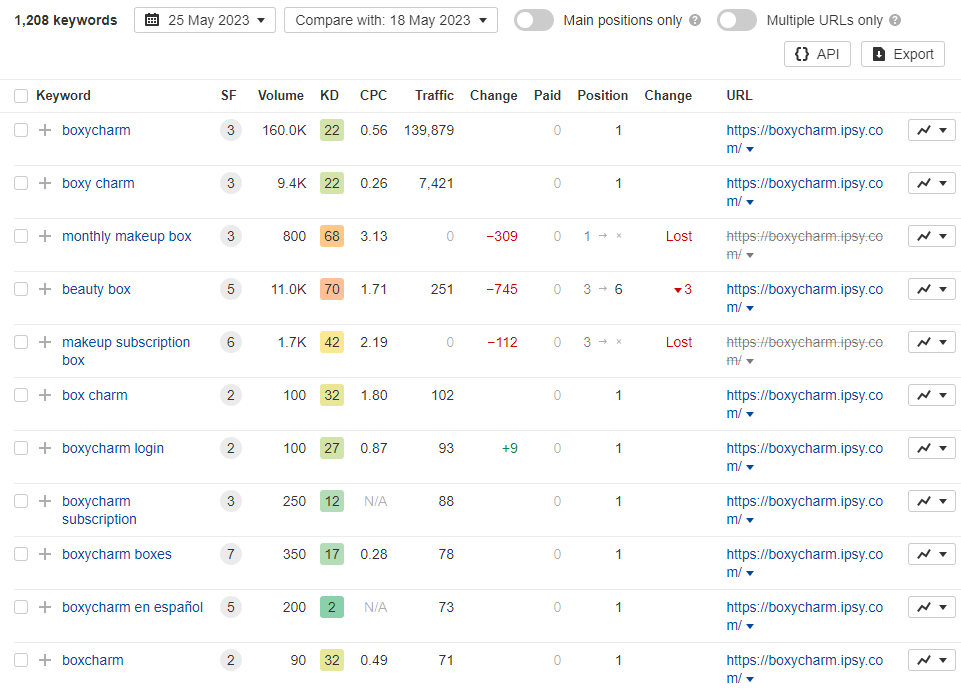The image size is (961, 691).
Task: Click KD score 2 badge for boxycharm en español
Action: 332,607
